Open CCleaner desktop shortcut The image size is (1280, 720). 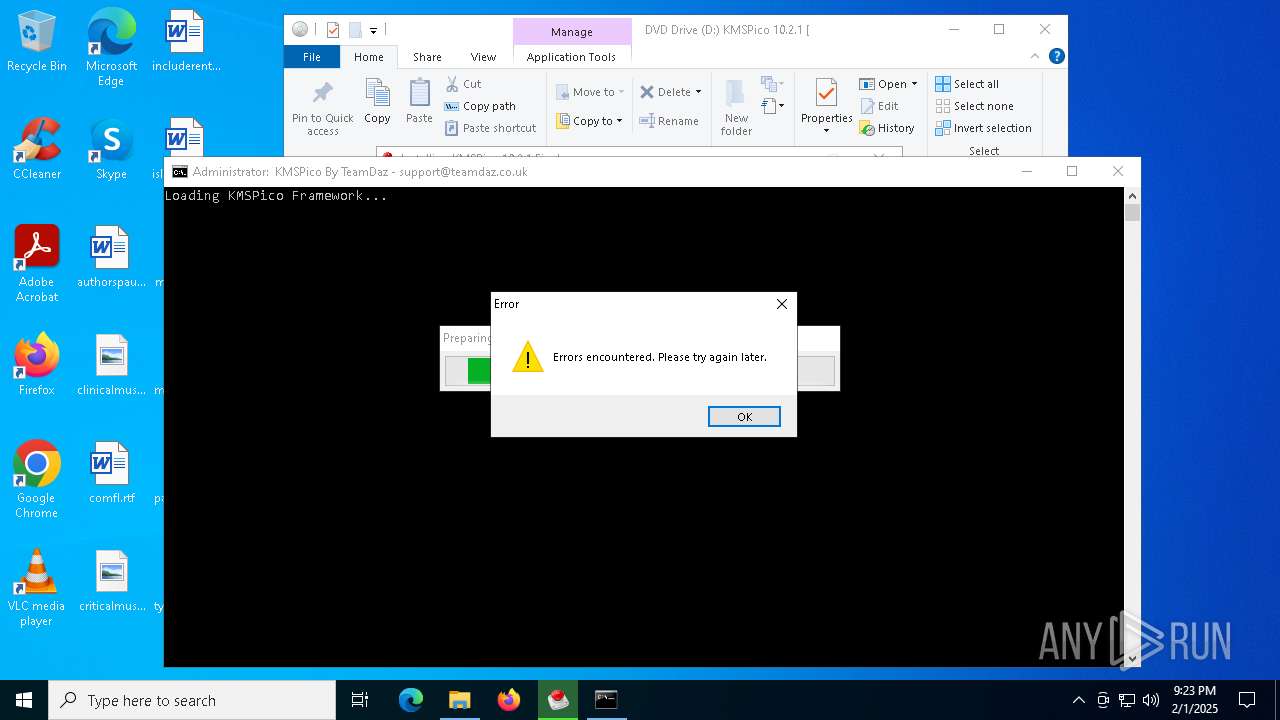coord(37,149)
